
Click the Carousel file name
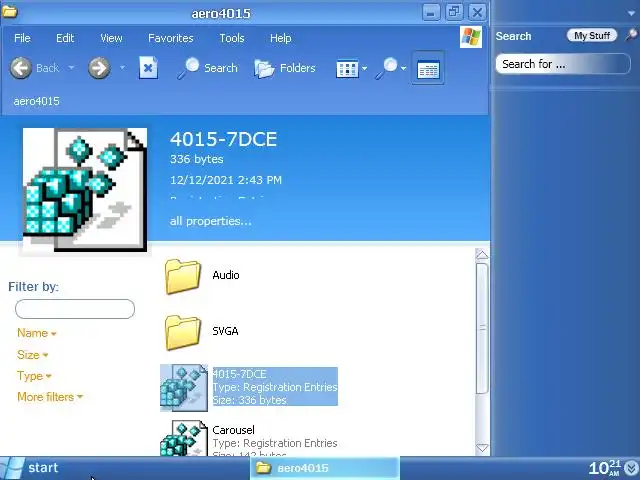(233, 430)
